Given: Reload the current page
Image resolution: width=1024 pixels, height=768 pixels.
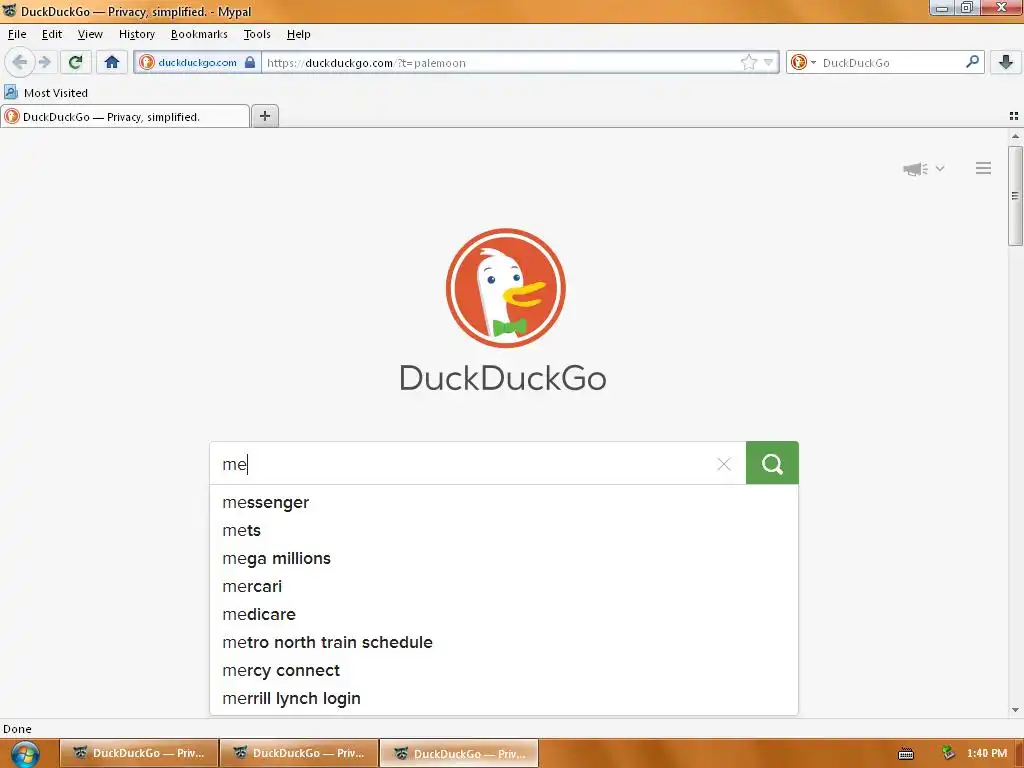Looking at the screenshot, I should [75, 62].
